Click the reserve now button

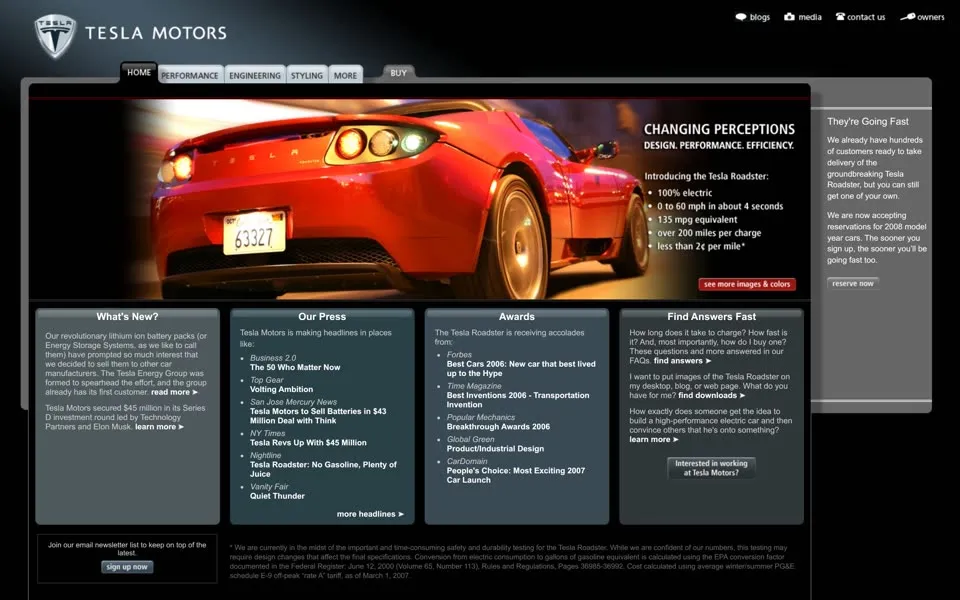pos(853,283)
